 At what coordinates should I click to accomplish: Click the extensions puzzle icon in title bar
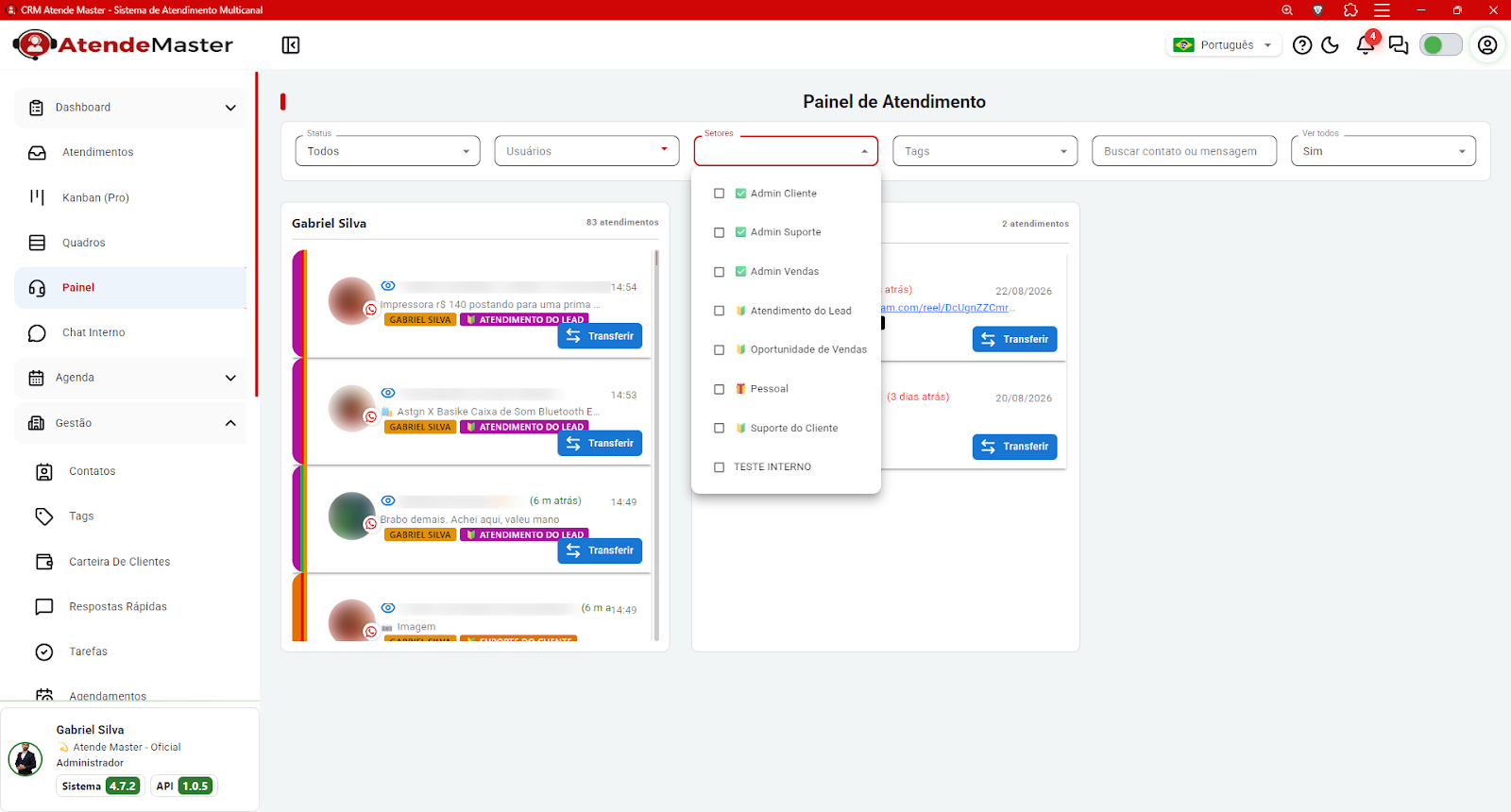(1350, 10)
